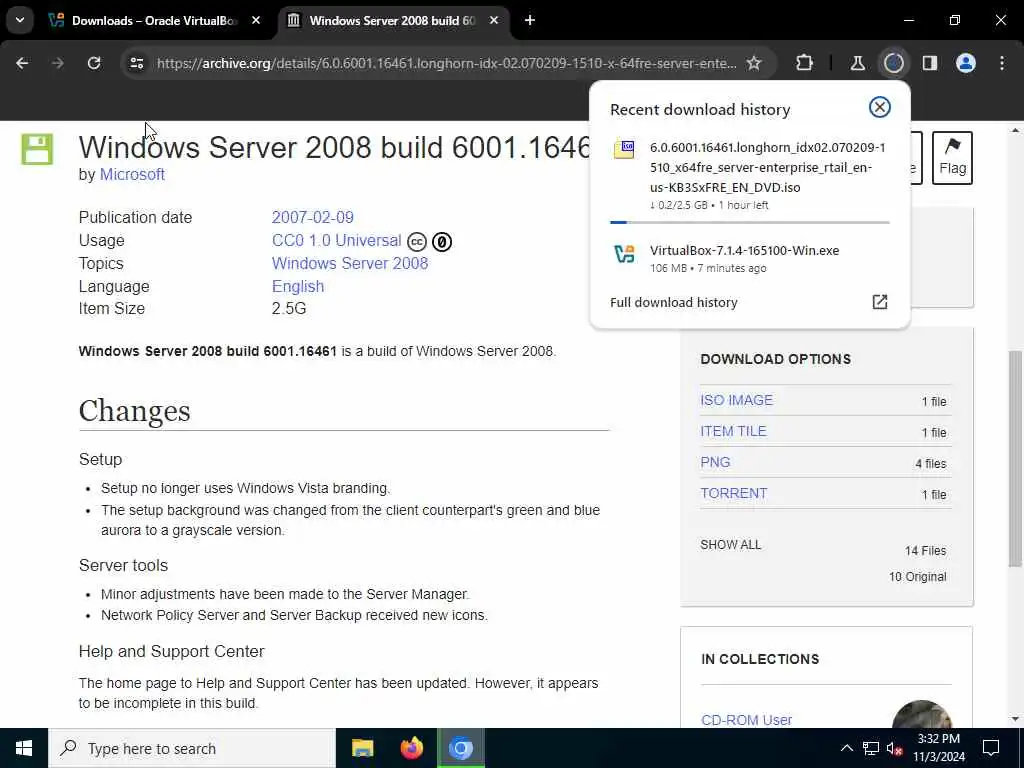Show hidden system tray icons

[846, 748]
